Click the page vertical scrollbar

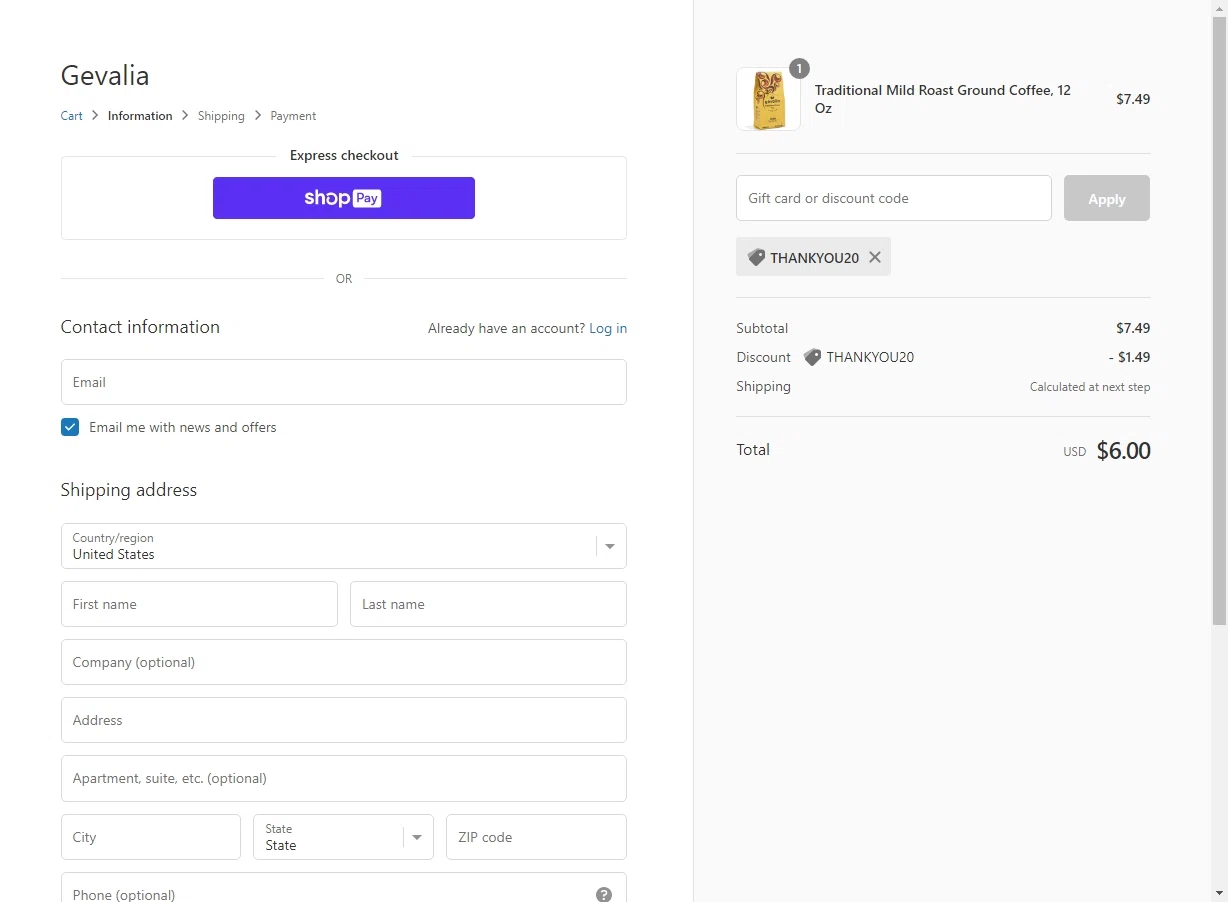pos(1219,320)
